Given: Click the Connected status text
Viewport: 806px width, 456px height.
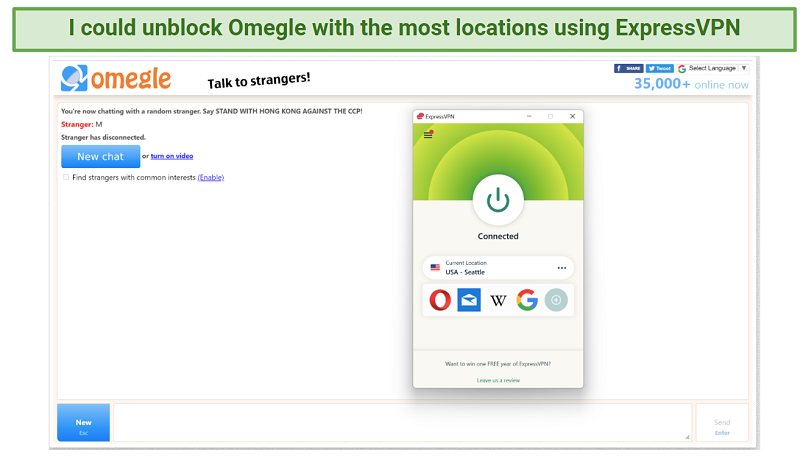Looking at the screenshot, I should (498, 236).
